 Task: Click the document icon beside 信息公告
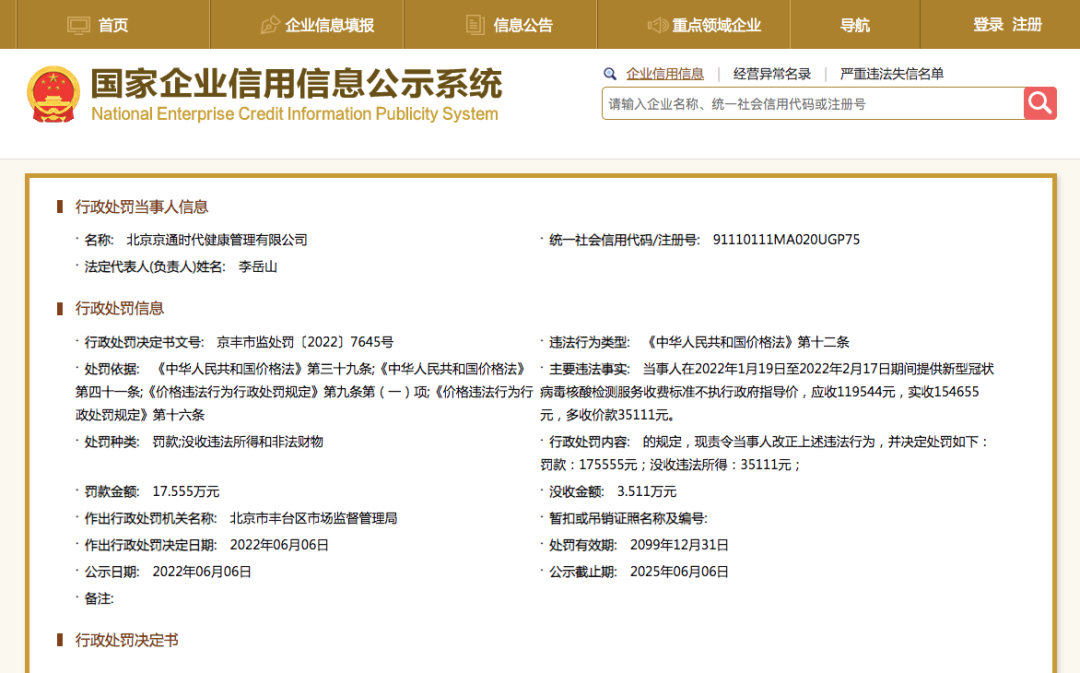pos(476,25)
